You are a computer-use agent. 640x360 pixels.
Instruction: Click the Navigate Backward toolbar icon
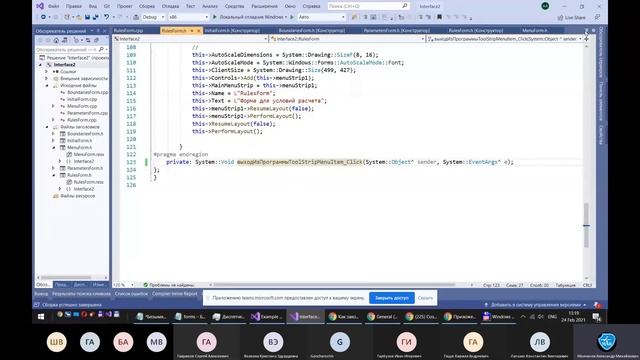43,17
